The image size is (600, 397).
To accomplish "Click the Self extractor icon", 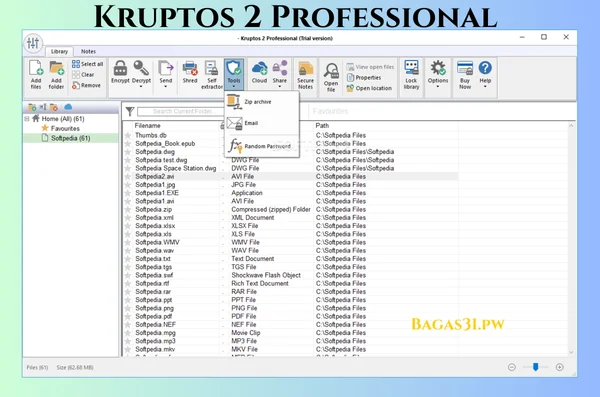I will click(211, 68).
